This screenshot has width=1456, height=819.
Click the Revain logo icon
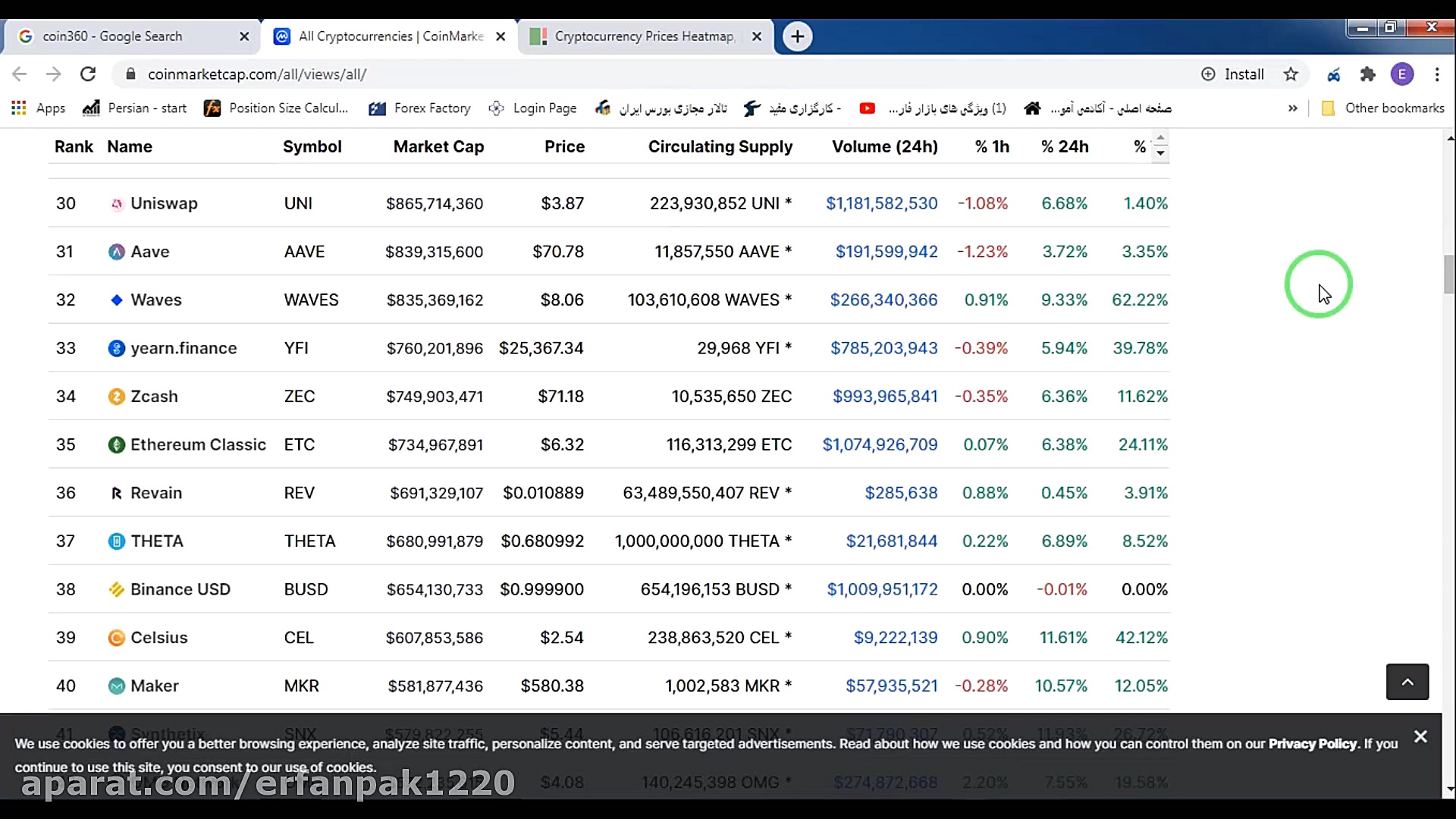point(117,494)
